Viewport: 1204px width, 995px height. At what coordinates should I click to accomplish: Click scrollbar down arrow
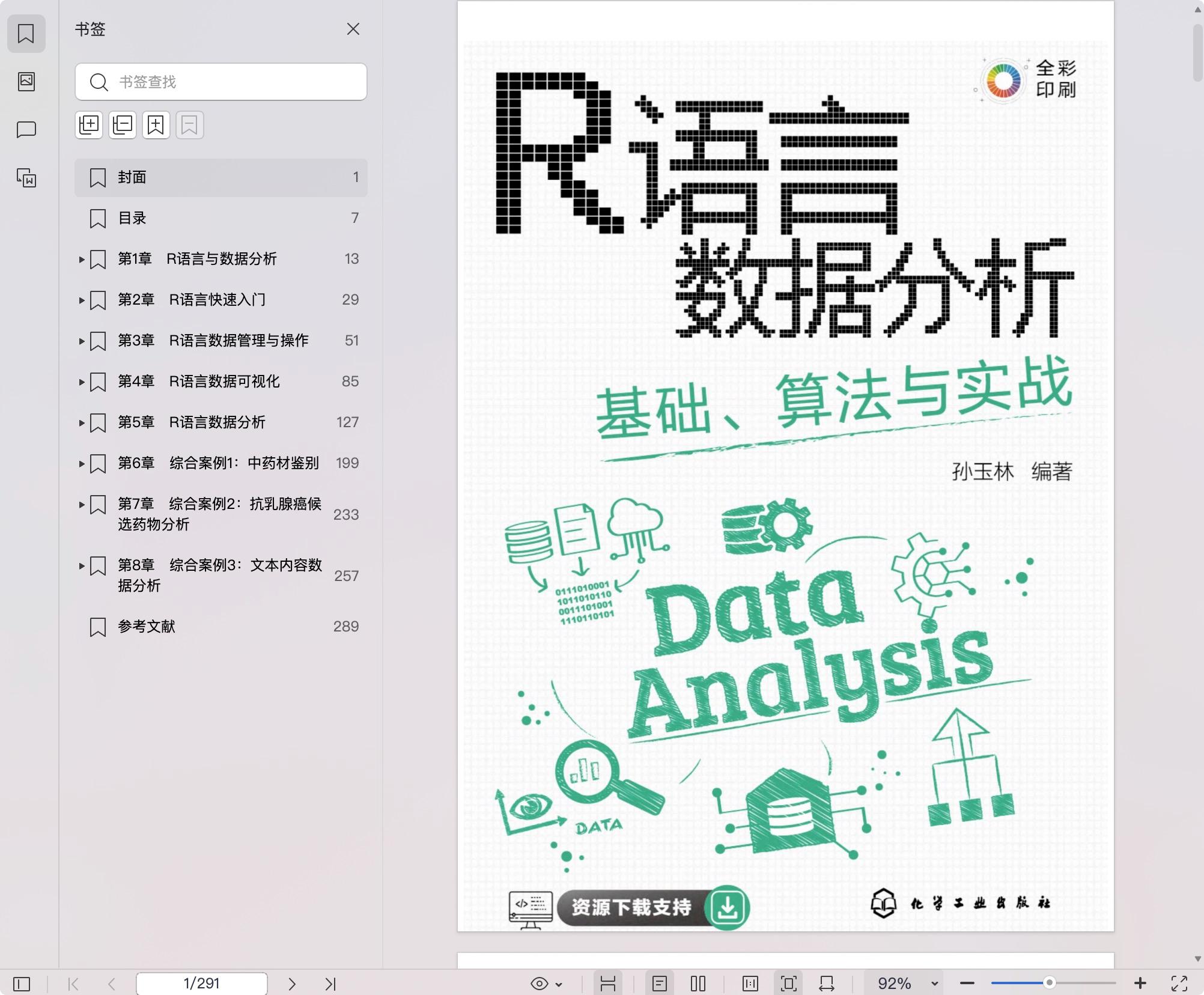tap(1197, 959)
